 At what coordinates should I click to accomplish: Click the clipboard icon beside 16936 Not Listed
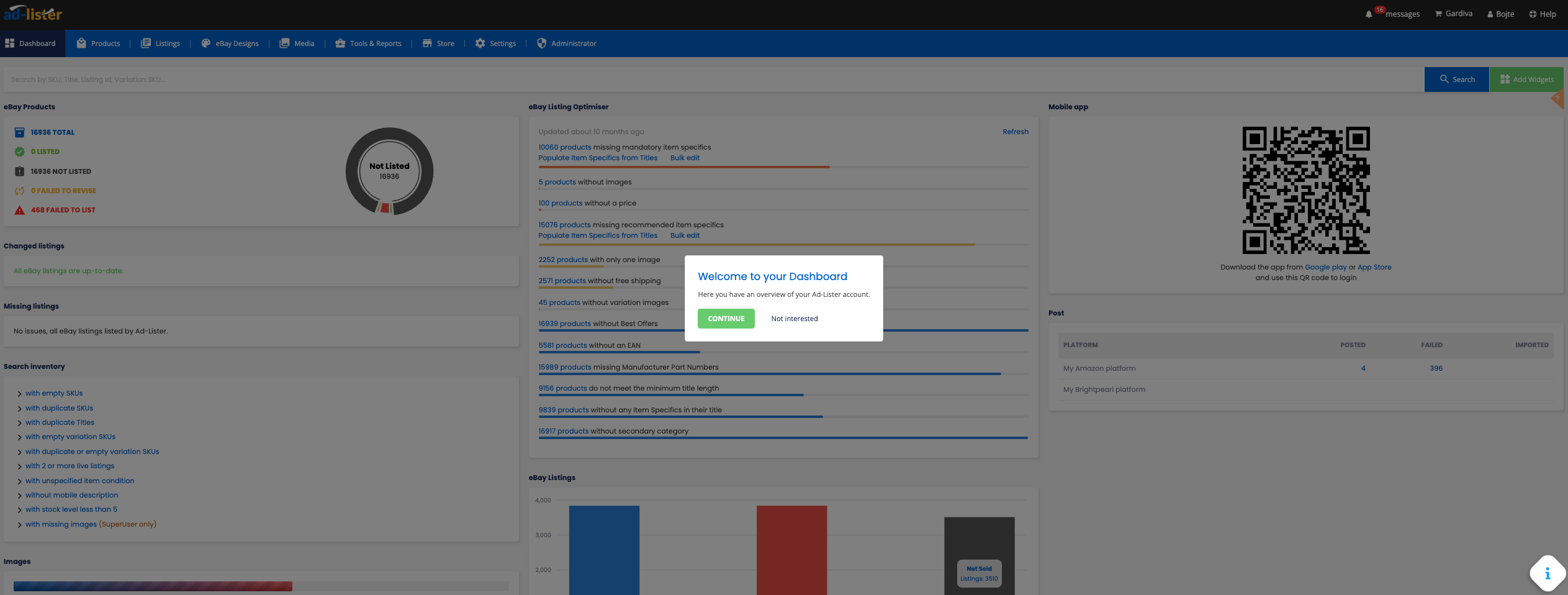(x=20, y=171)
